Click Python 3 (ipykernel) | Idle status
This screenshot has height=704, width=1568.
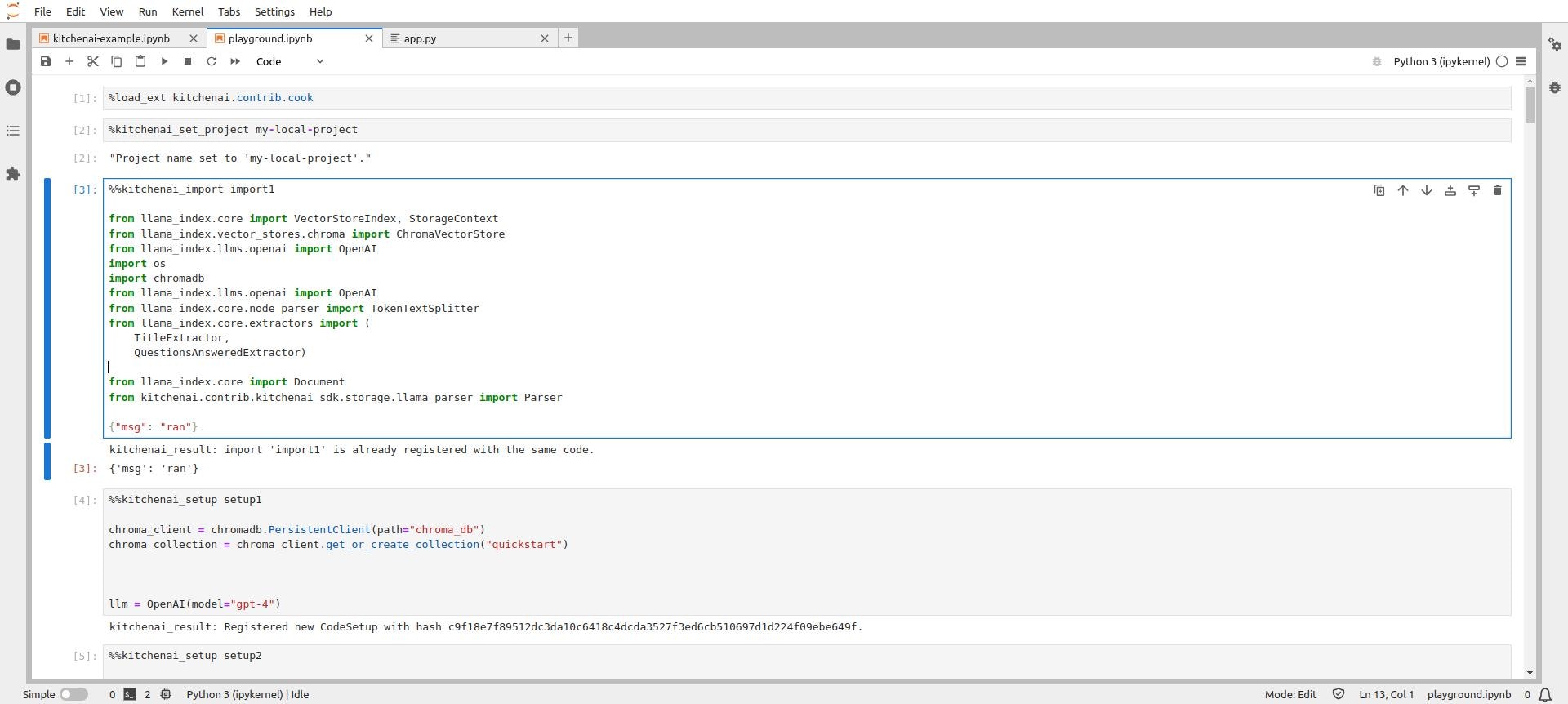click(x=247, y=694)
